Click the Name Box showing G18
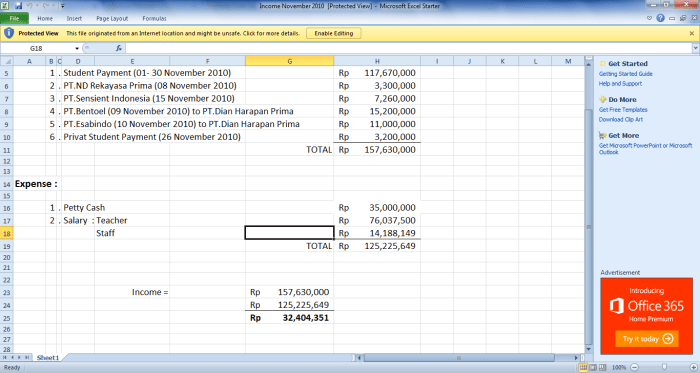The image size is (700, 373). [x=37, y=48]
